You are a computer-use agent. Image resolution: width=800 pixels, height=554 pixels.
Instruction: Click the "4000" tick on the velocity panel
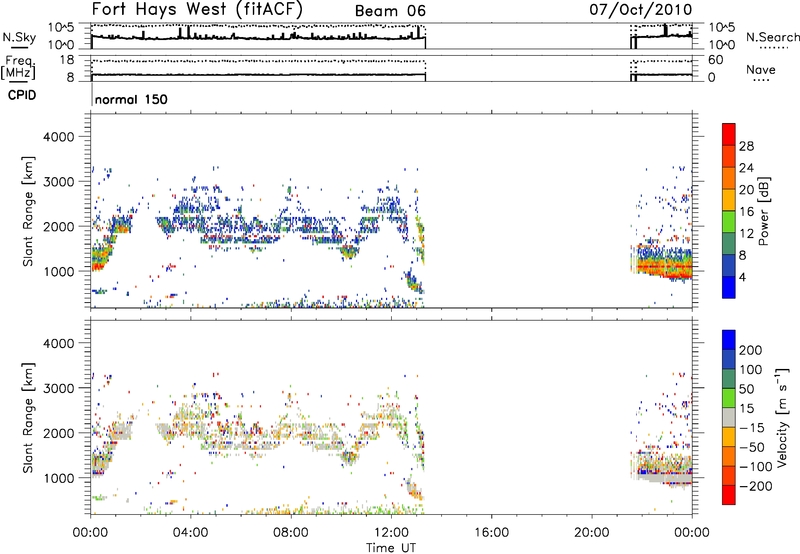click(x=59, y=343)
